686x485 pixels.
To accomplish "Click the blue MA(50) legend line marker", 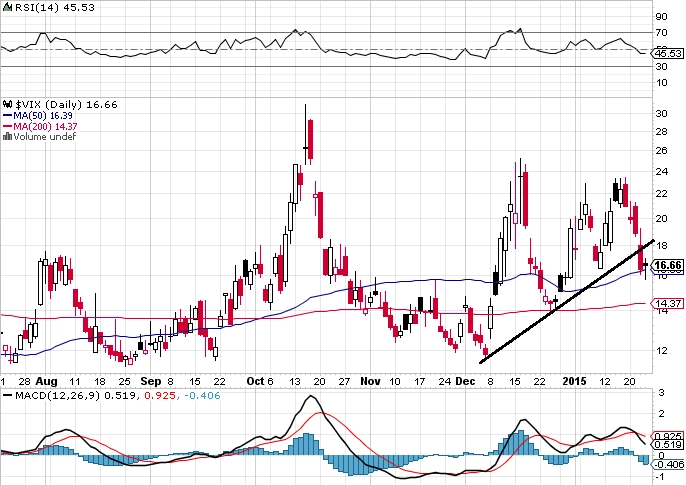I will point(6,114).
